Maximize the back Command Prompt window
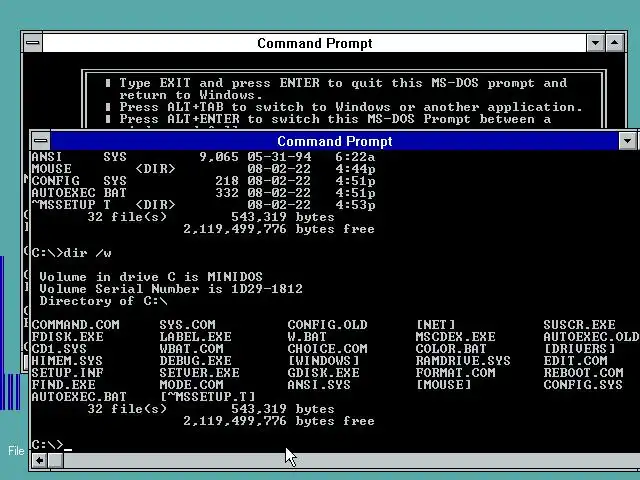The image size is (640, 480). (615, 43)
